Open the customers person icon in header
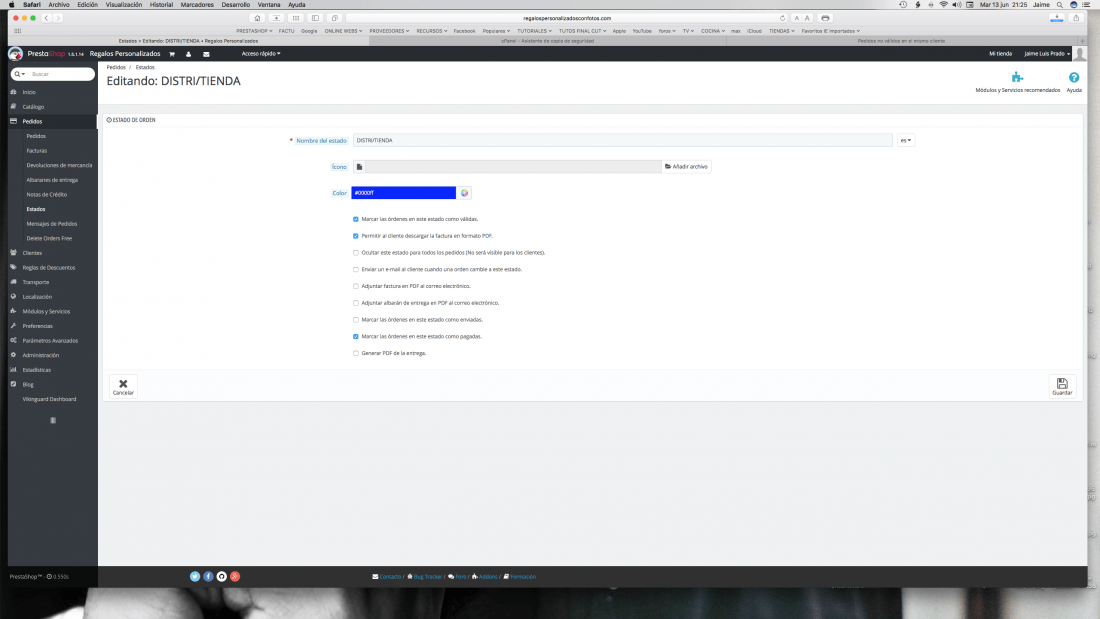Viewport: 1100px width, 619px height. click(x=189, y=54)
